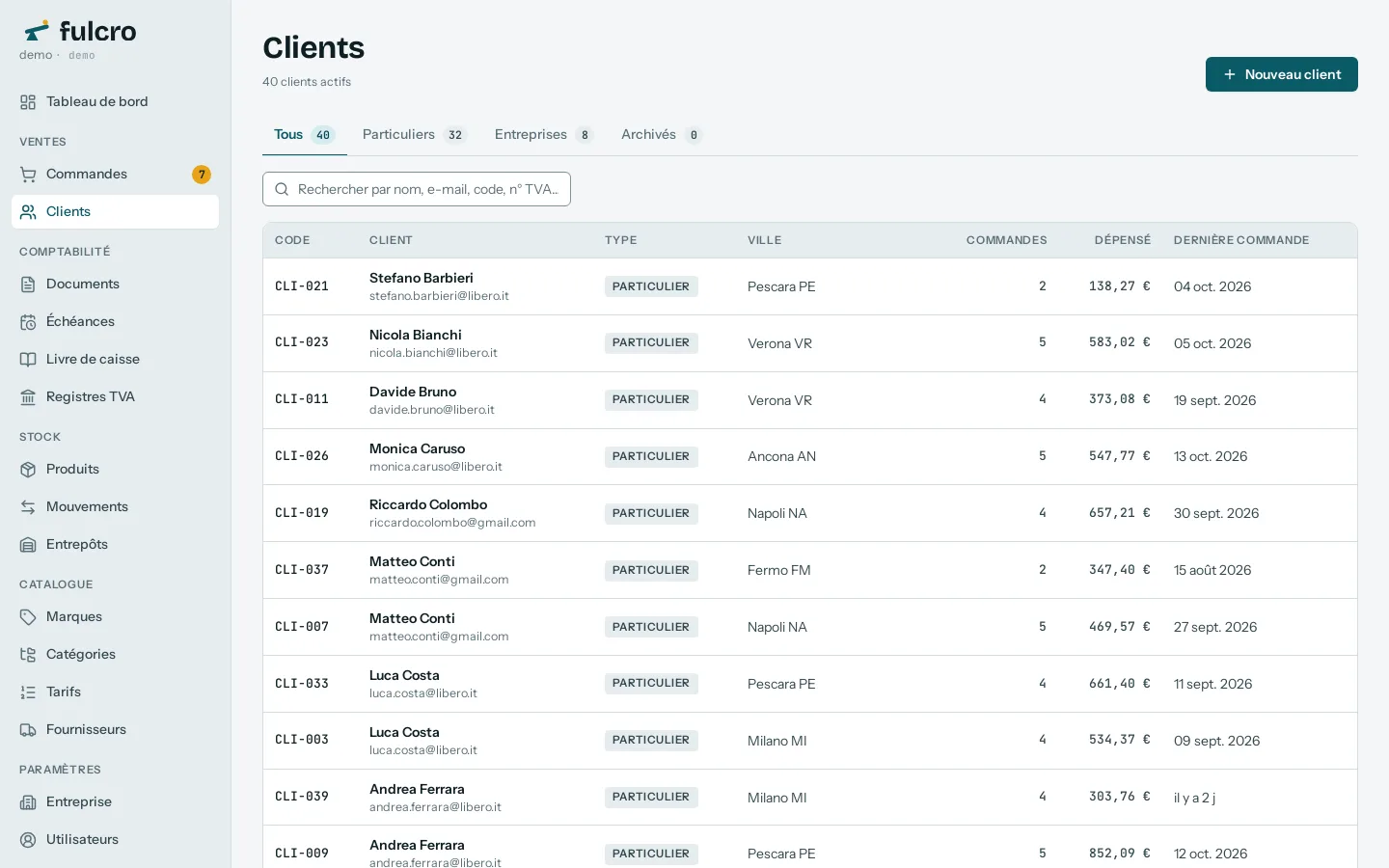
Task: Click amount 852,09 € for CLI-009
Action: point(1120,854)
